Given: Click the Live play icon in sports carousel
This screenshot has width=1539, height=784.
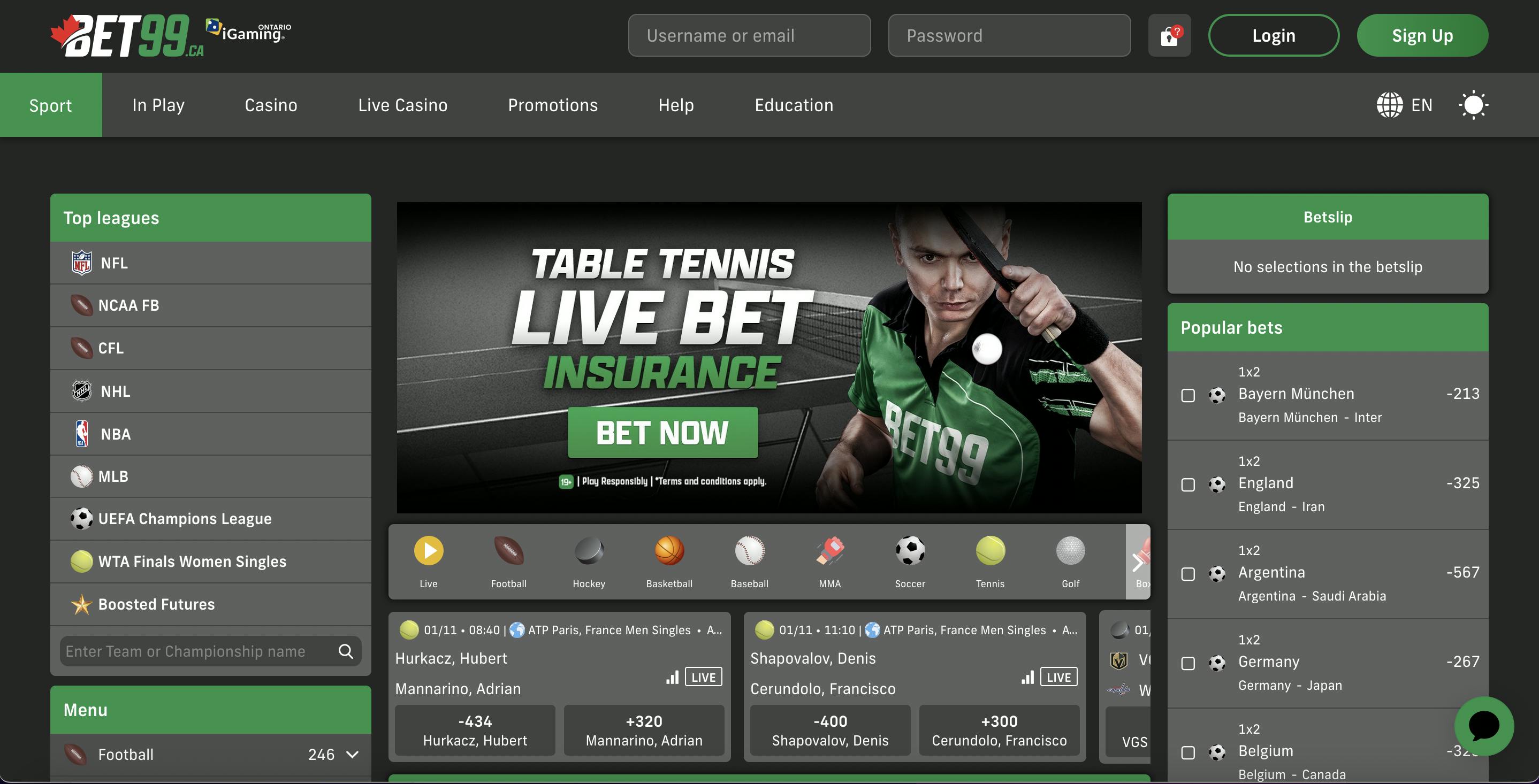Looking at the screenshot, I should tap(429, 550).
